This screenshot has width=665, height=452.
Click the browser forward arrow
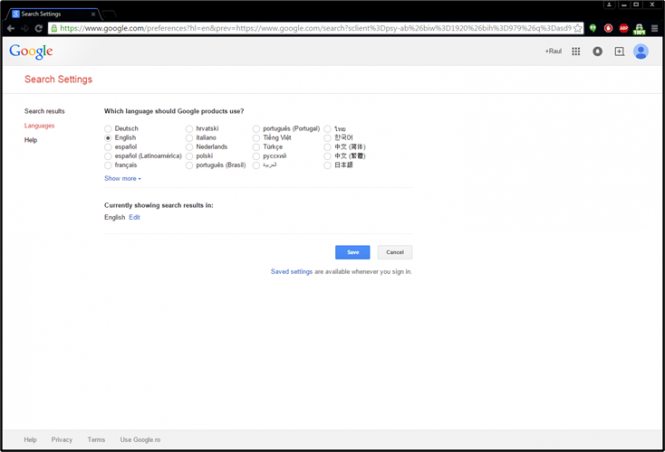click(25, 28)
